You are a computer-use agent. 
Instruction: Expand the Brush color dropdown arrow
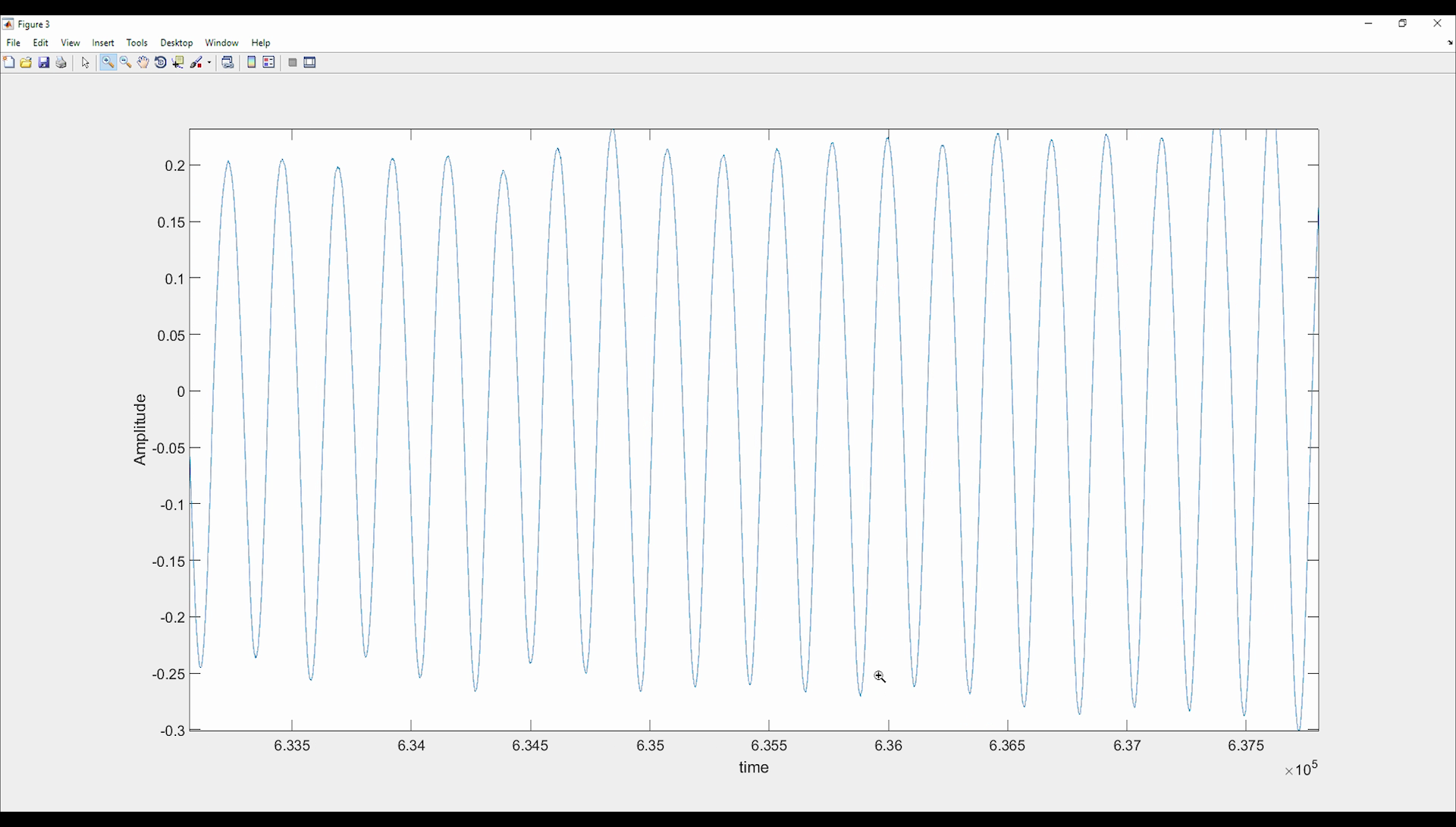(209, 63)
